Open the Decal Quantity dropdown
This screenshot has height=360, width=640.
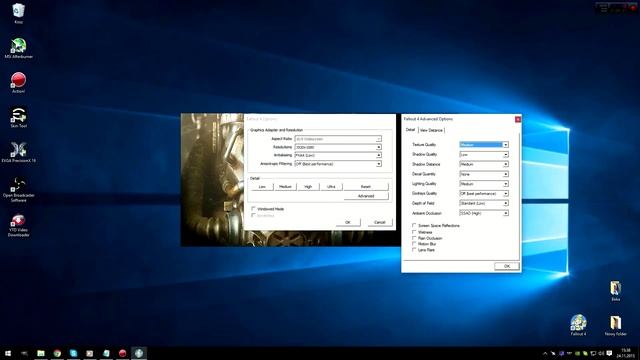[x=484, y=174]
